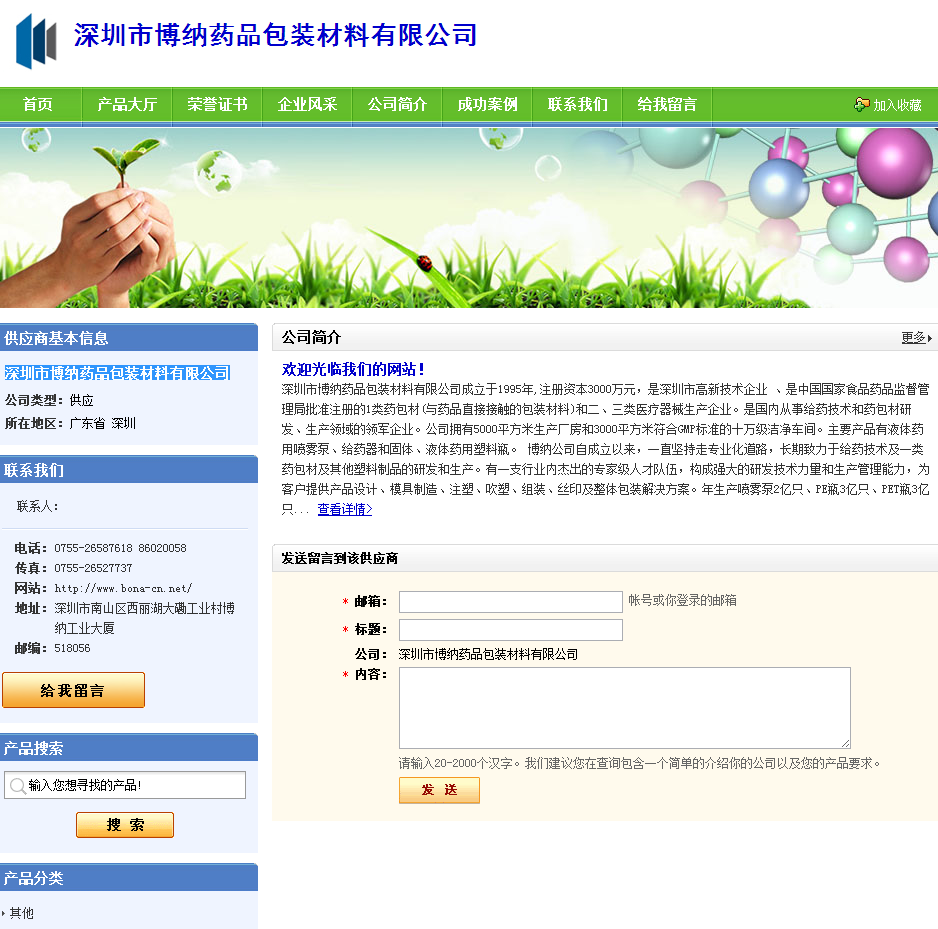This screenshot has width=938, height=929.
Task: Click the 产品分类 panel header
Action: [x=129, y=878]
